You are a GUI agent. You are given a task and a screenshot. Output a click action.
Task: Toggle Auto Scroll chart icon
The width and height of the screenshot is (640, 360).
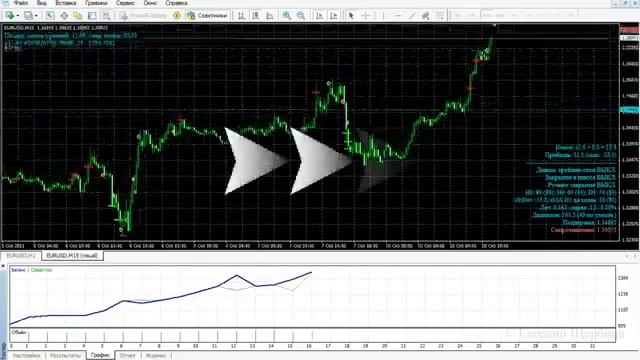(319, 16)
